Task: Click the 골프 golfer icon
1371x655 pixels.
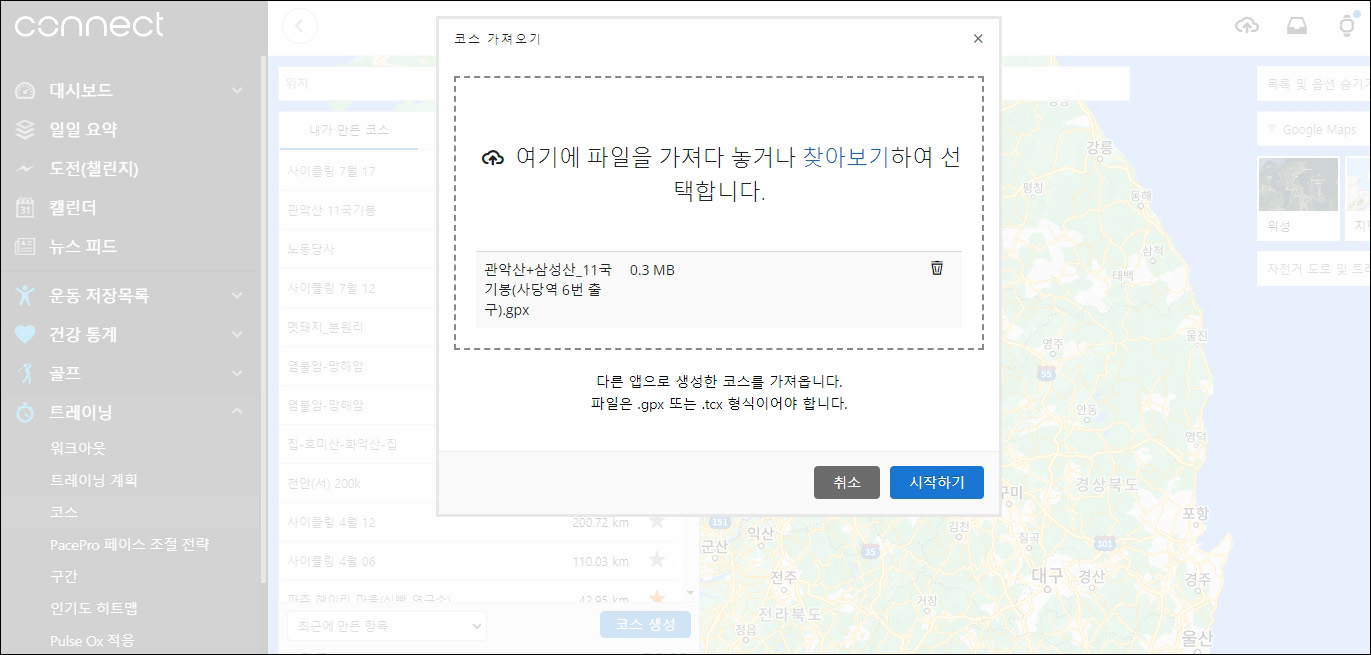Action: click(26, 373)
